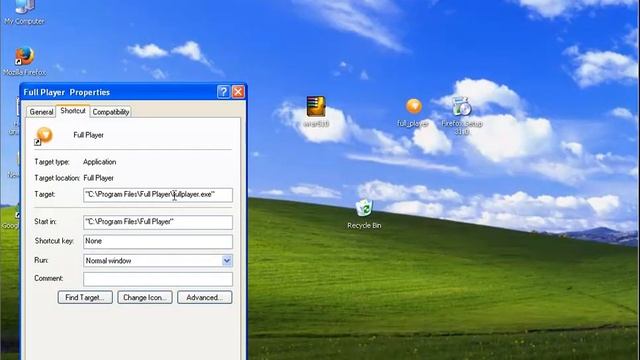This screenshot has height=360, width=640.
Task: Open the Run window mode dropdown
Action: click(x=227, y=260)
